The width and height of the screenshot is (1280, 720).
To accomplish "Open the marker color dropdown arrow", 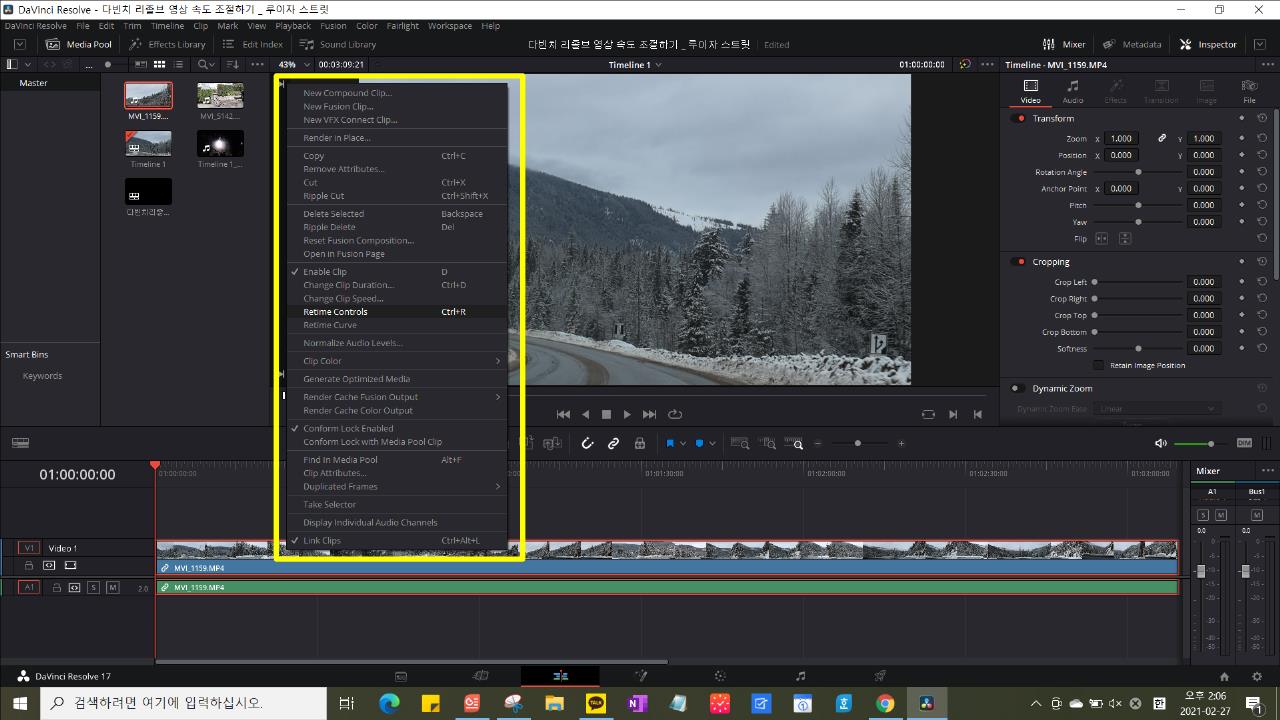I will tap(712, 443).
